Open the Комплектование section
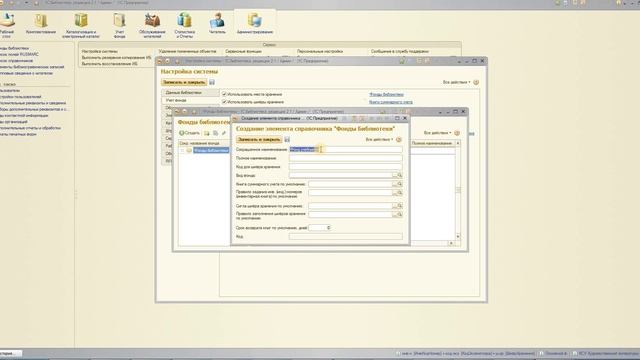The height and width of the screenshot is (360, 640). point(40,24)
